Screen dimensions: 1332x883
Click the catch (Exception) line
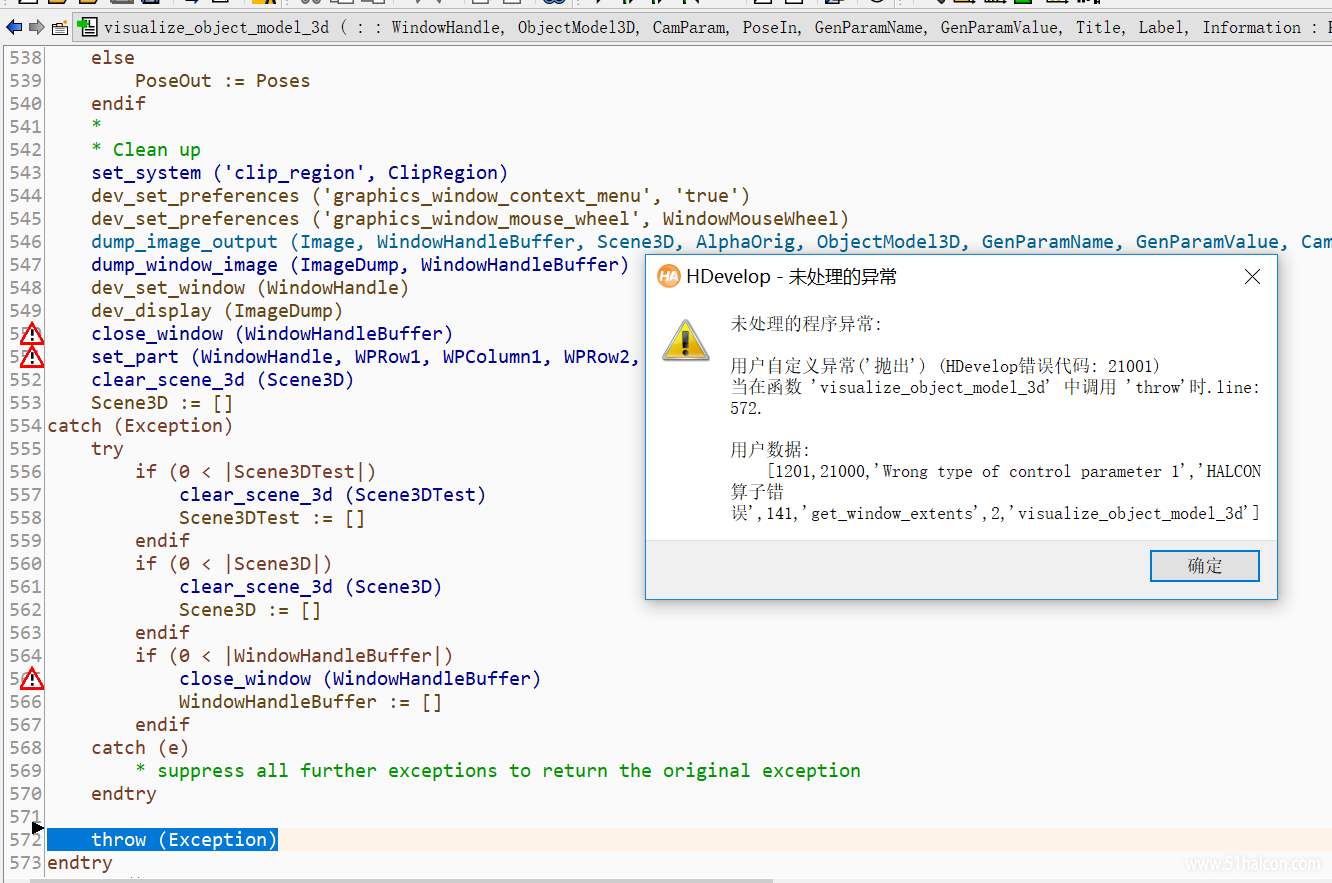[x=140, y=426]
